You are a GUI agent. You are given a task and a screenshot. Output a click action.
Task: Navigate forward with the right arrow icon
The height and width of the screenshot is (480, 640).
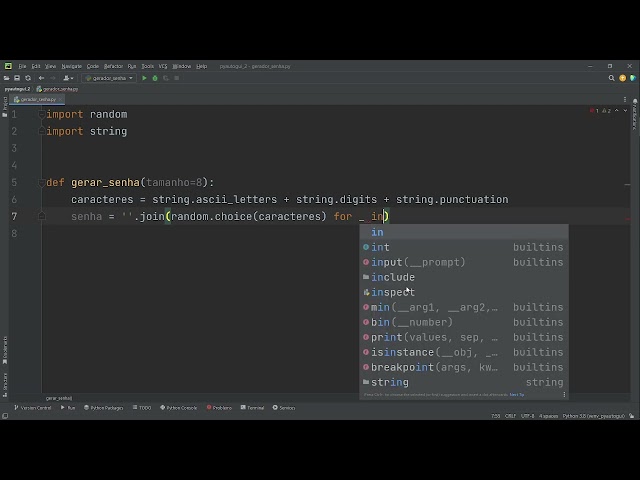coord(53,78)
